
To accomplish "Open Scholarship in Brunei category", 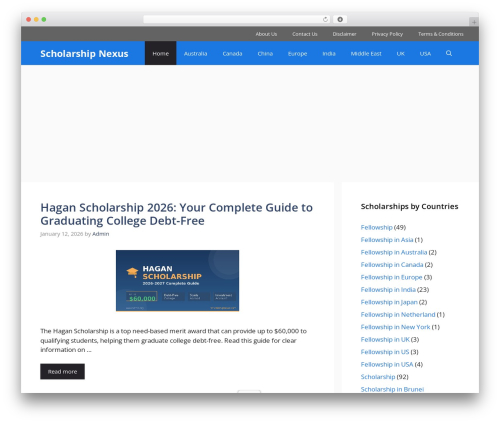I will [392, 389].
